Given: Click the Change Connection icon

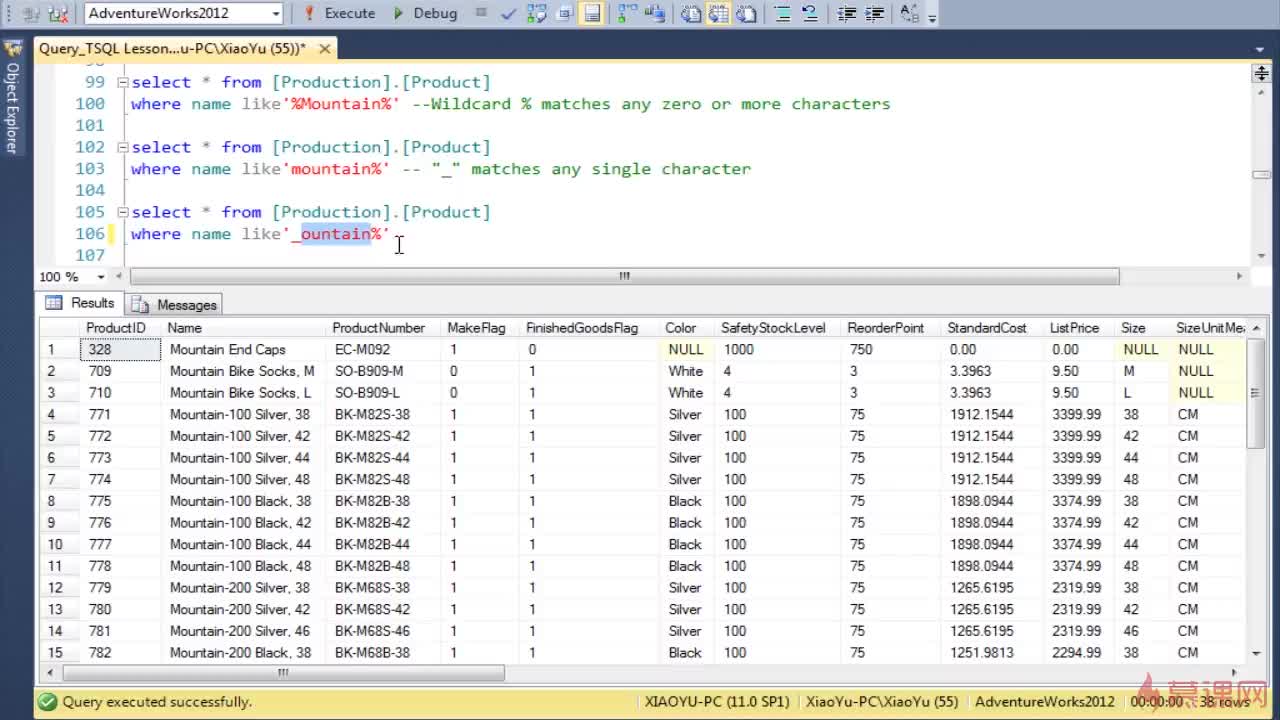Looking at the screenshot, I should coord(59,13).
